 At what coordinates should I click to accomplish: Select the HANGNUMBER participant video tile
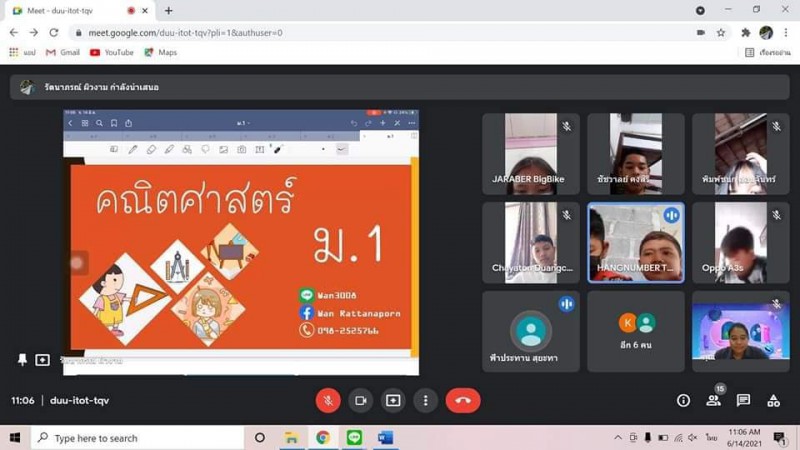click(636, 243)
